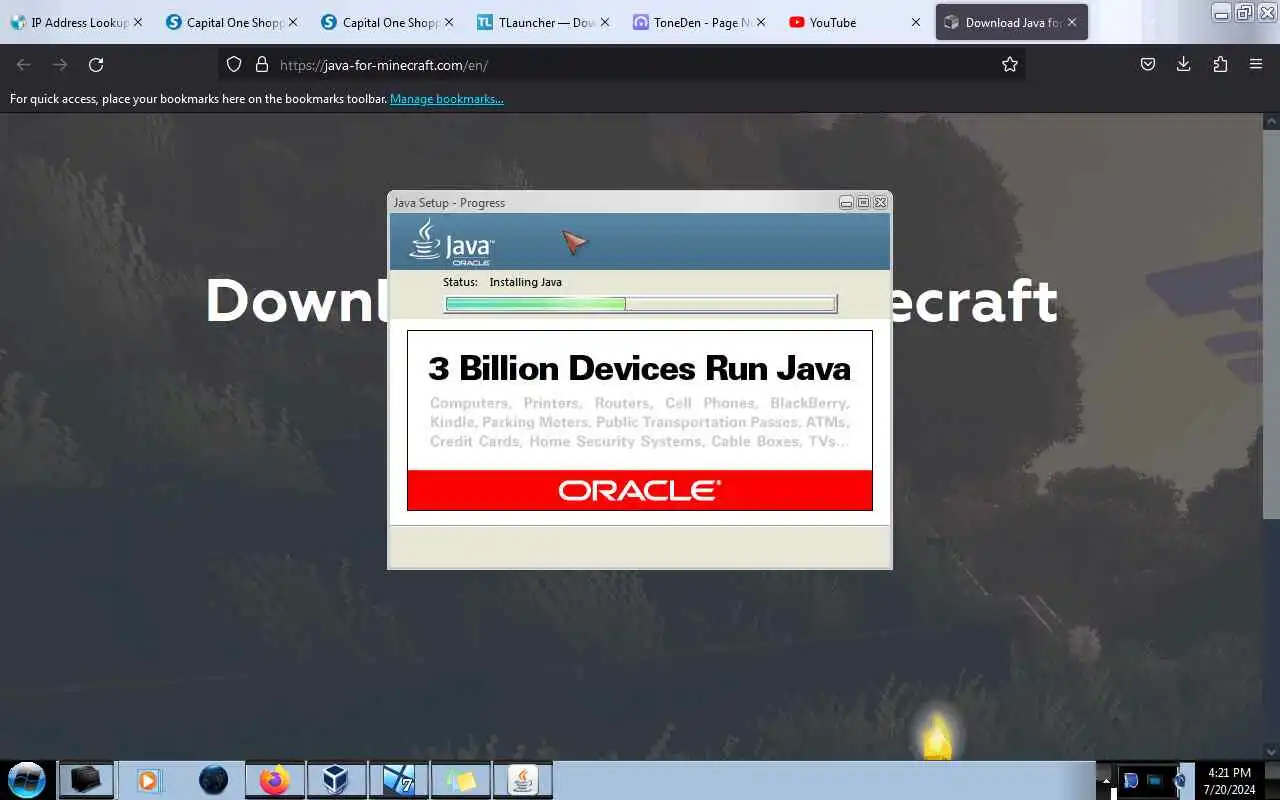1280x800 pixels.
Task: Click the Installing Java status text
Action: [525, 282]
